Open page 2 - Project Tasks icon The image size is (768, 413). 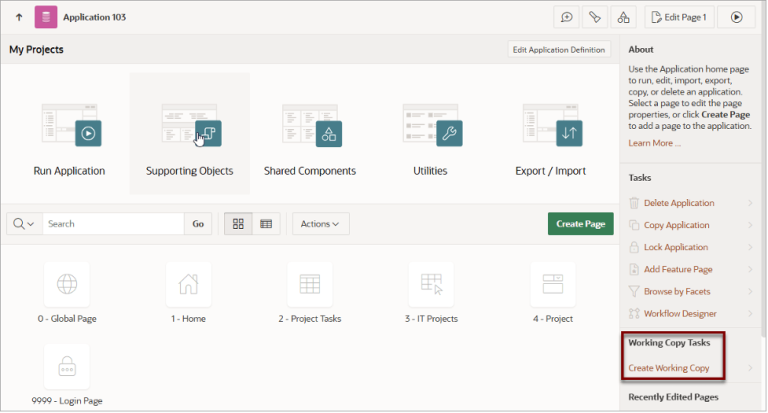click(310, 284)
